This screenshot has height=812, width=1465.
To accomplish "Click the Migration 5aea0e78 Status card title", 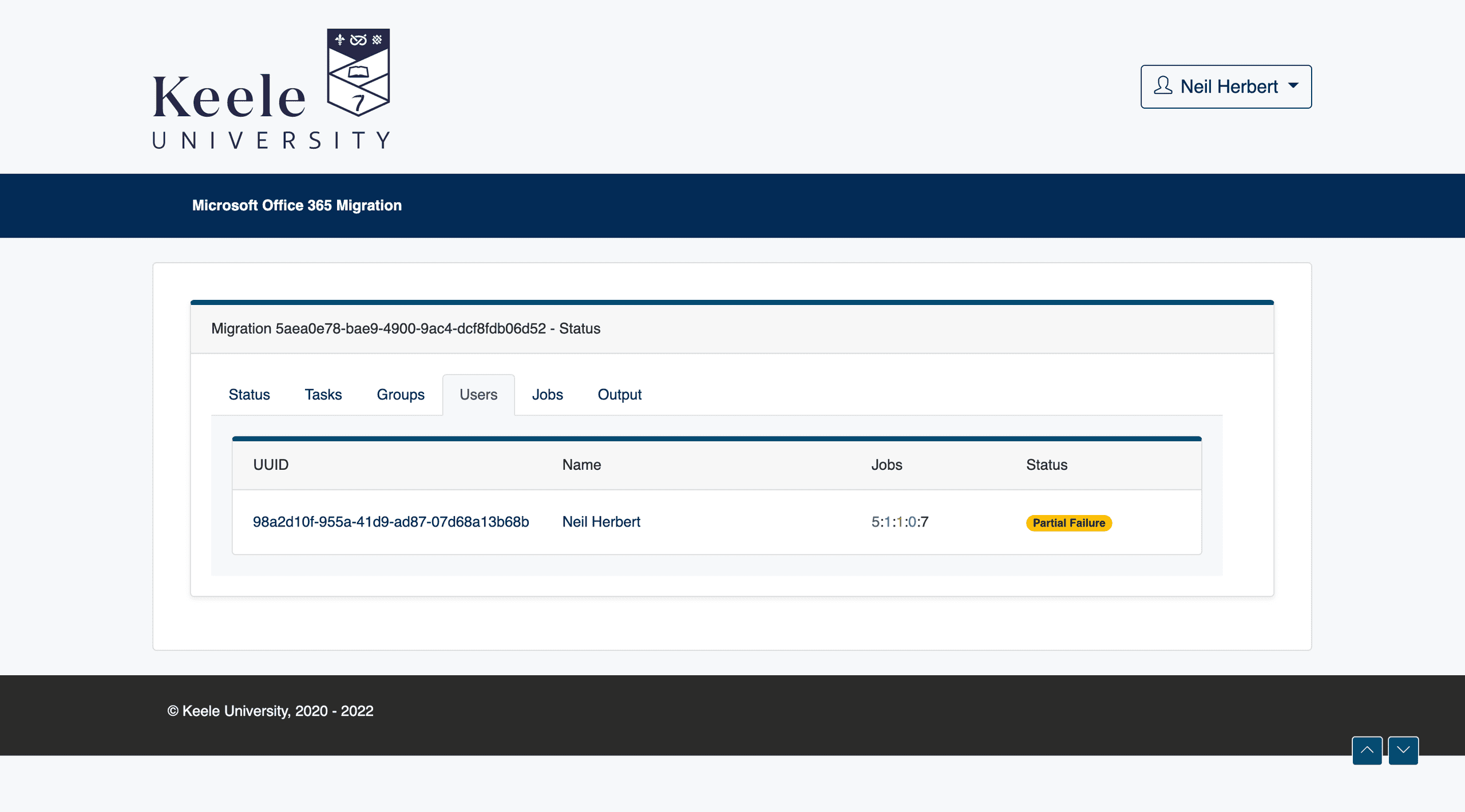I will pyautogui.click(x=406, y=328).
